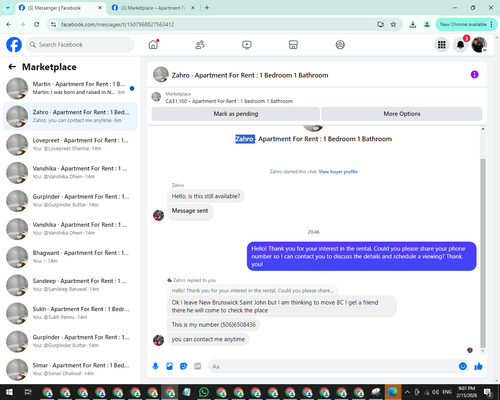Screen dimensions: 500x400
Task: Record a voice clip with microphone icon
Action: (x=156, y=366)
